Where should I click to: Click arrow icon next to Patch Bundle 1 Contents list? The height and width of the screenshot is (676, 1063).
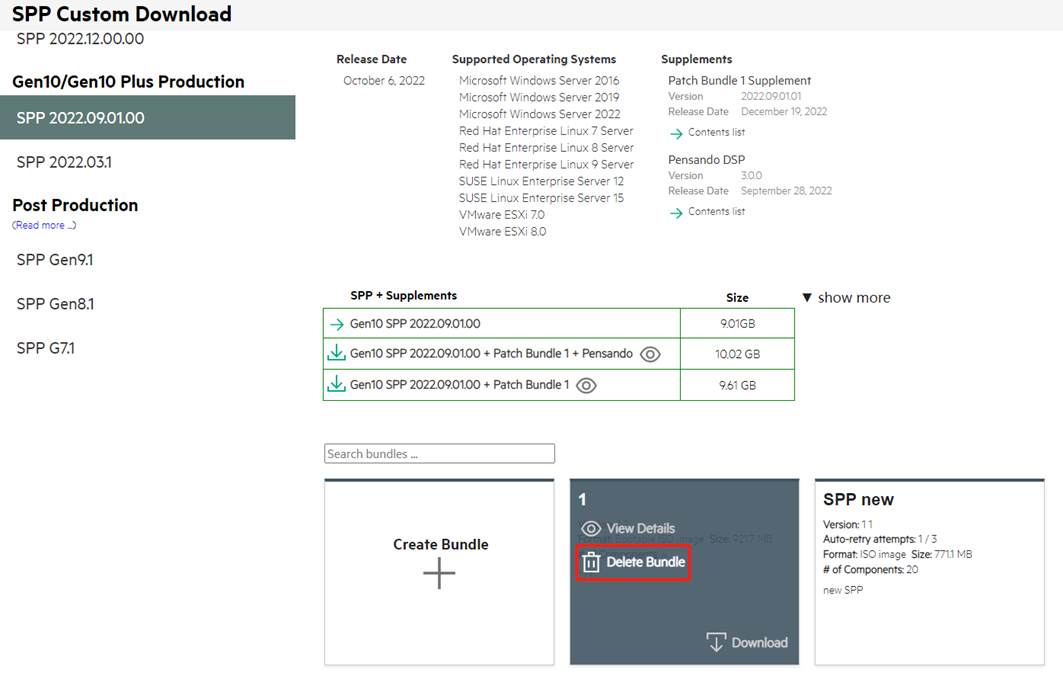[x=676, y=133]
